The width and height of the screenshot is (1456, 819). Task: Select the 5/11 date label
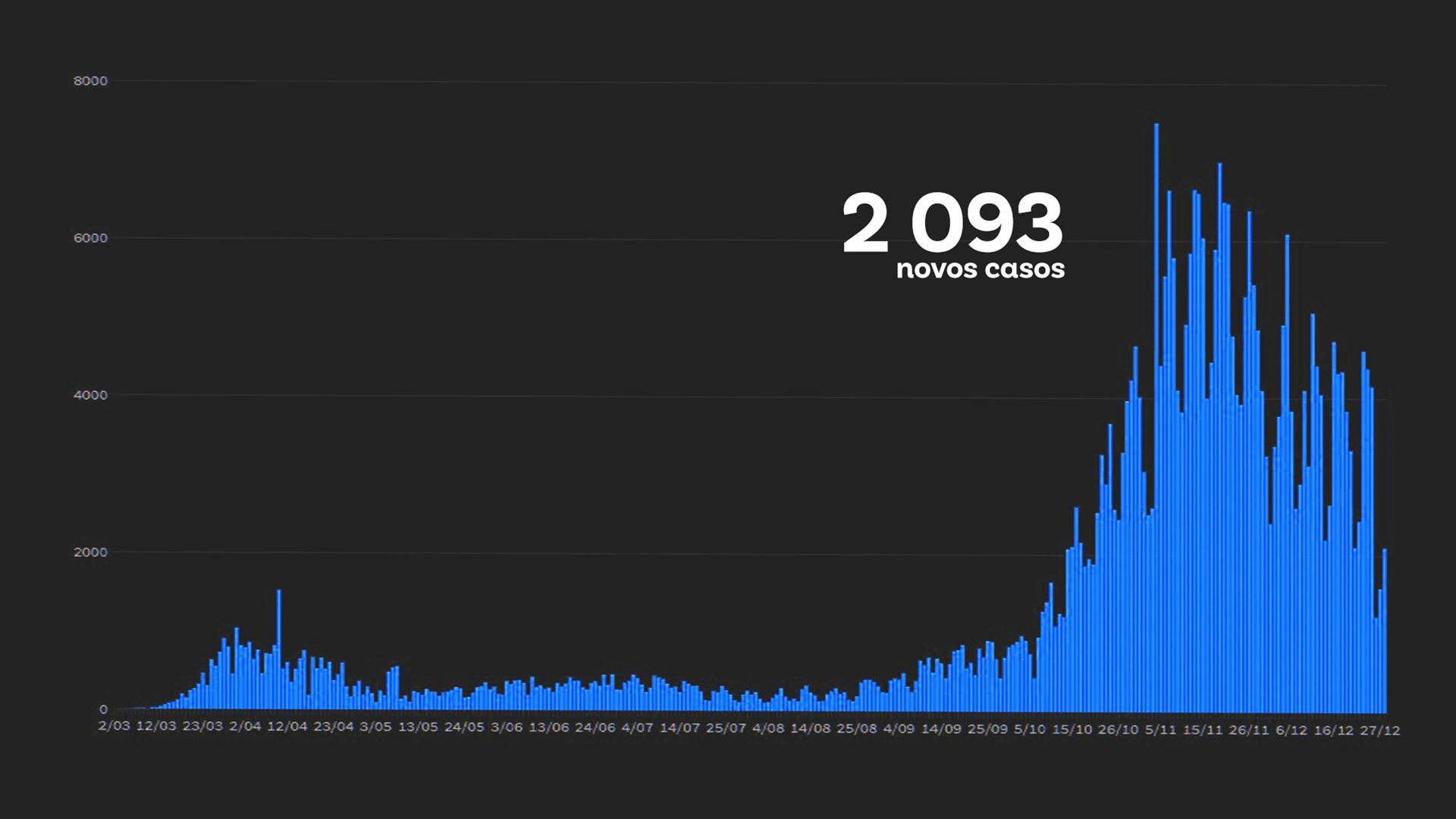click(1160, 730)
